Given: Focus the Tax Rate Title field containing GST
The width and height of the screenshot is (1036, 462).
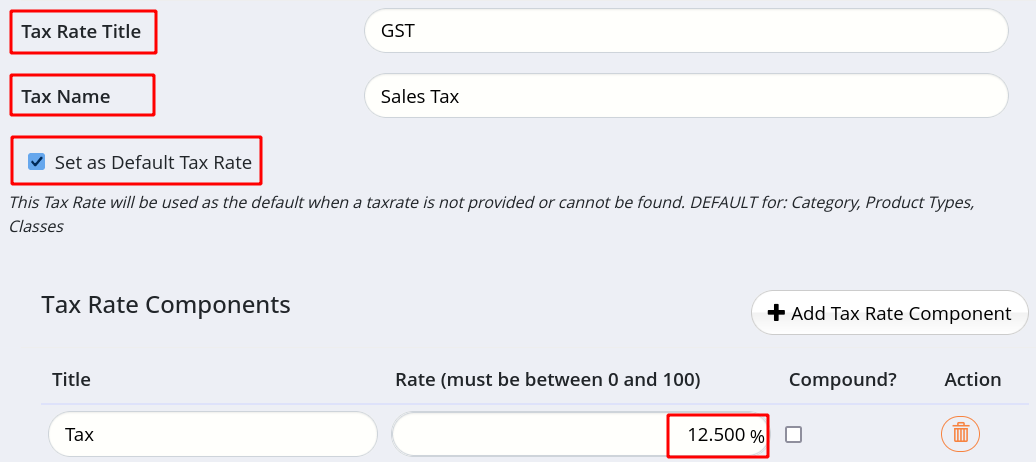Looking at the screenshot, I should (686, 30).
